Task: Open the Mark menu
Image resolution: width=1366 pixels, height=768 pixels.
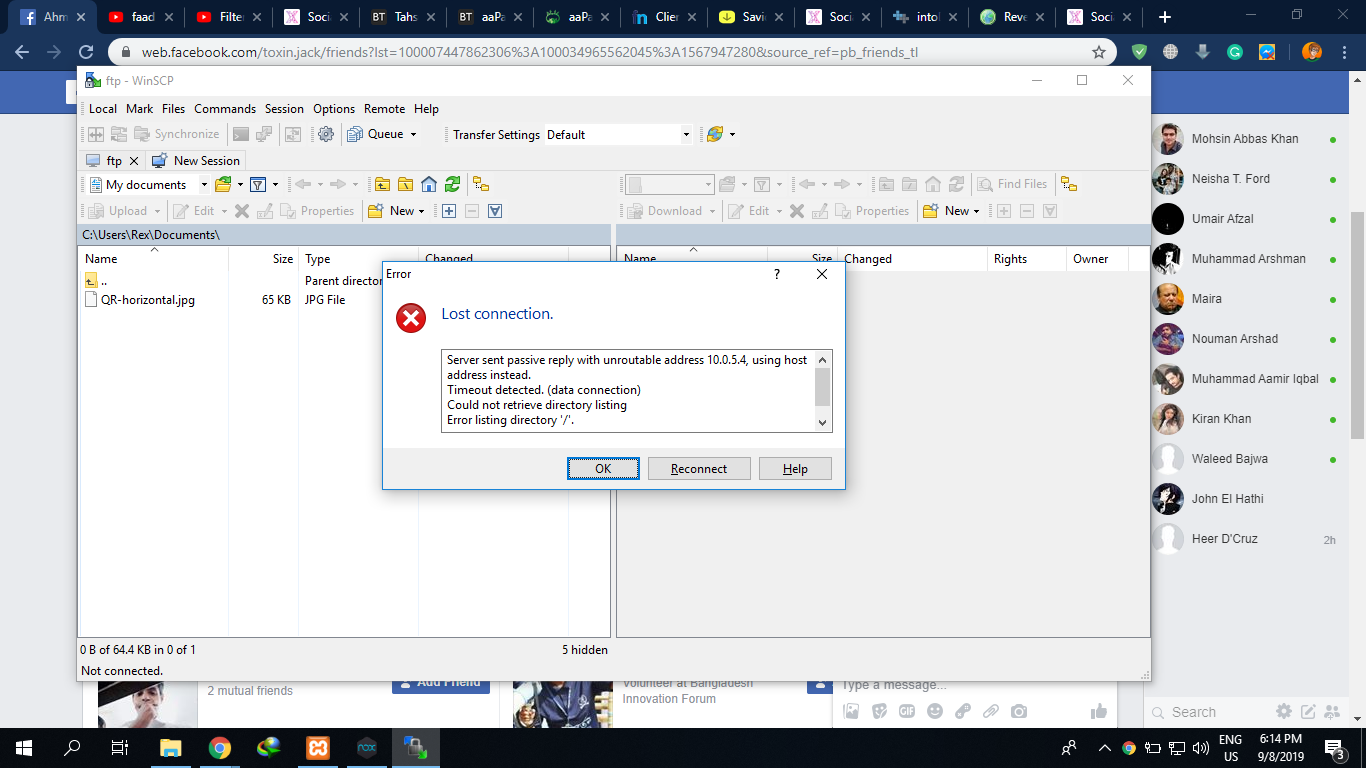Action: (x=140, y=109)
